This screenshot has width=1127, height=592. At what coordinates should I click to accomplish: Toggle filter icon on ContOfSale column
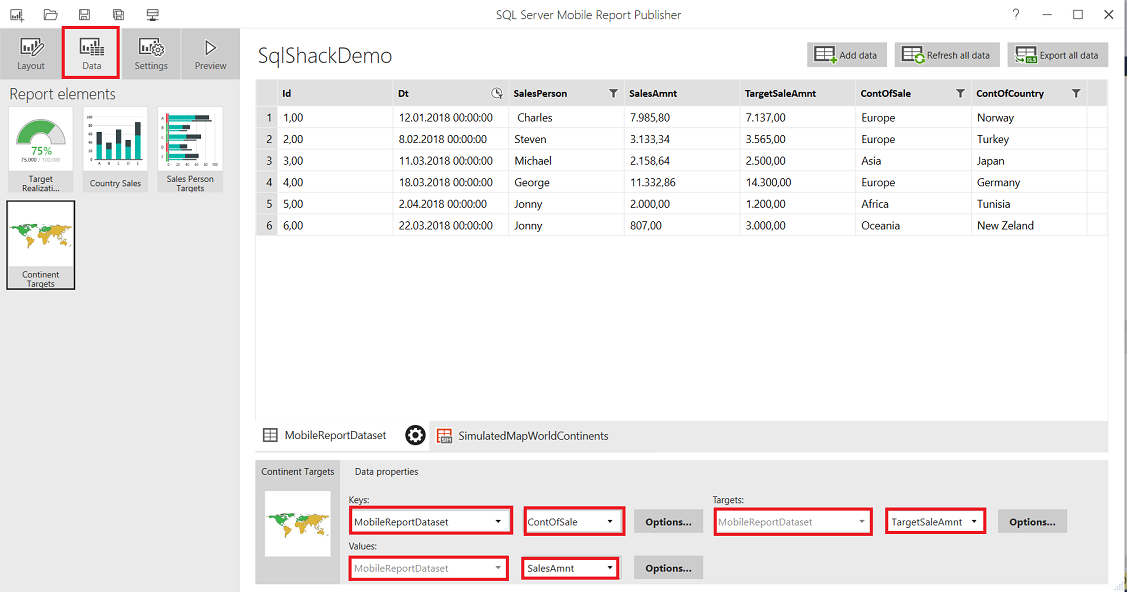click(x=960, y=93)
